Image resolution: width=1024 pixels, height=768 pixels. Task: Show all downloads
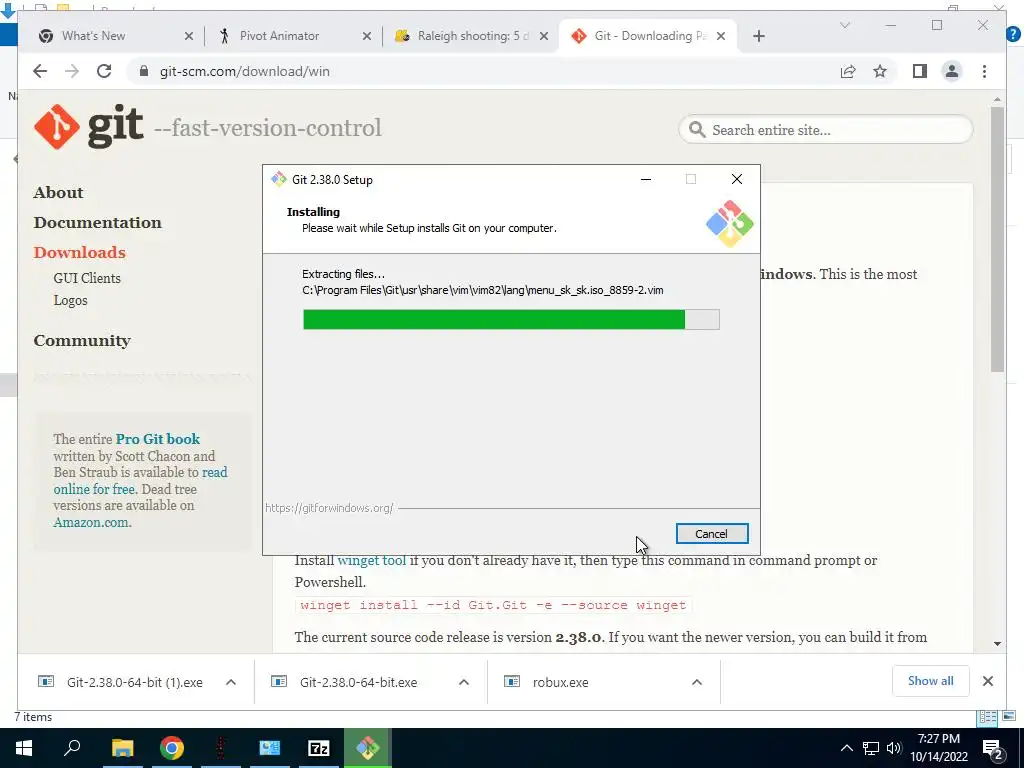click(x=931, y=681)
